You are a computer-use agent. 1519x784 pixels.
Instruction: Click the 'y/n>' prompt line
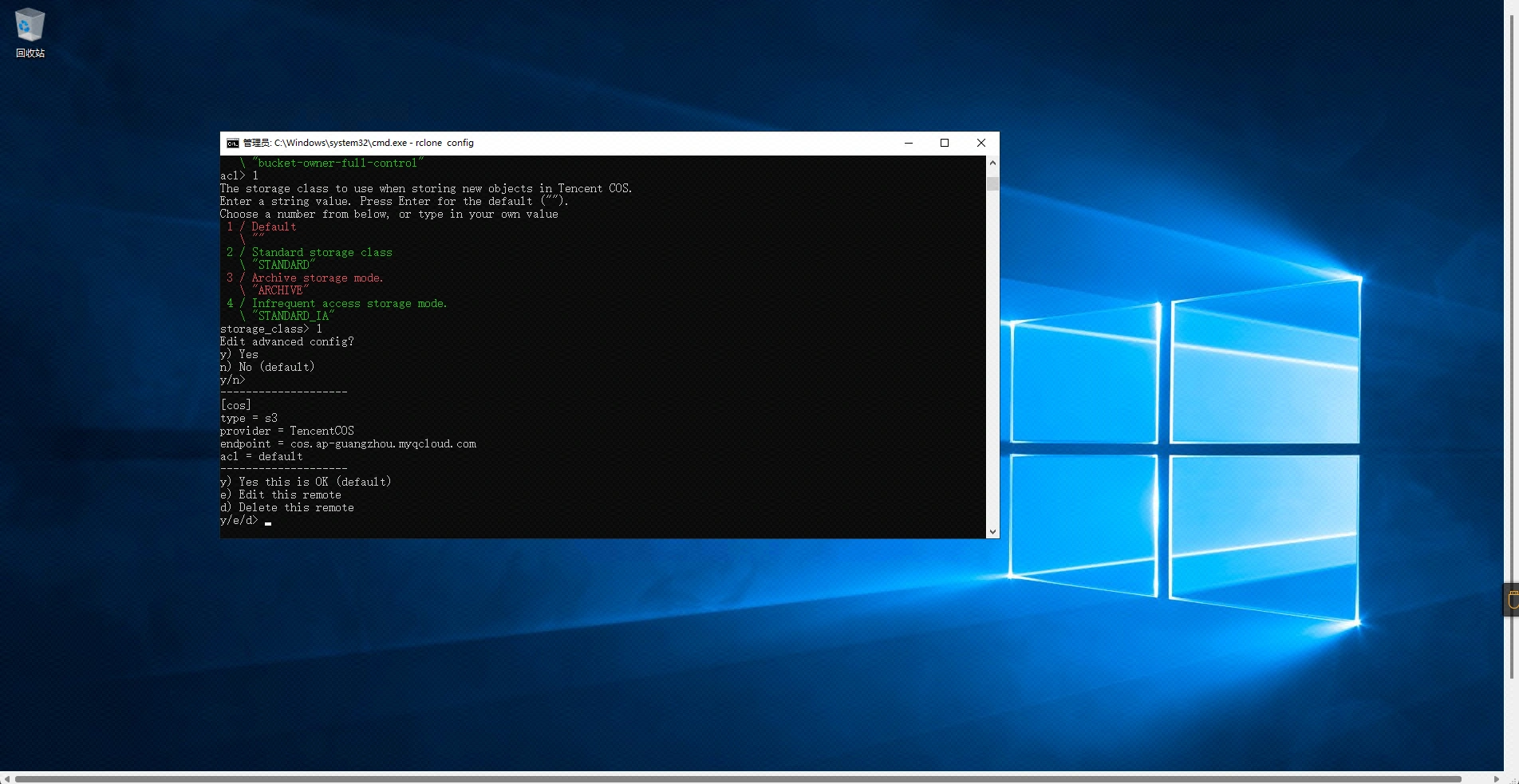pos(233,380)
